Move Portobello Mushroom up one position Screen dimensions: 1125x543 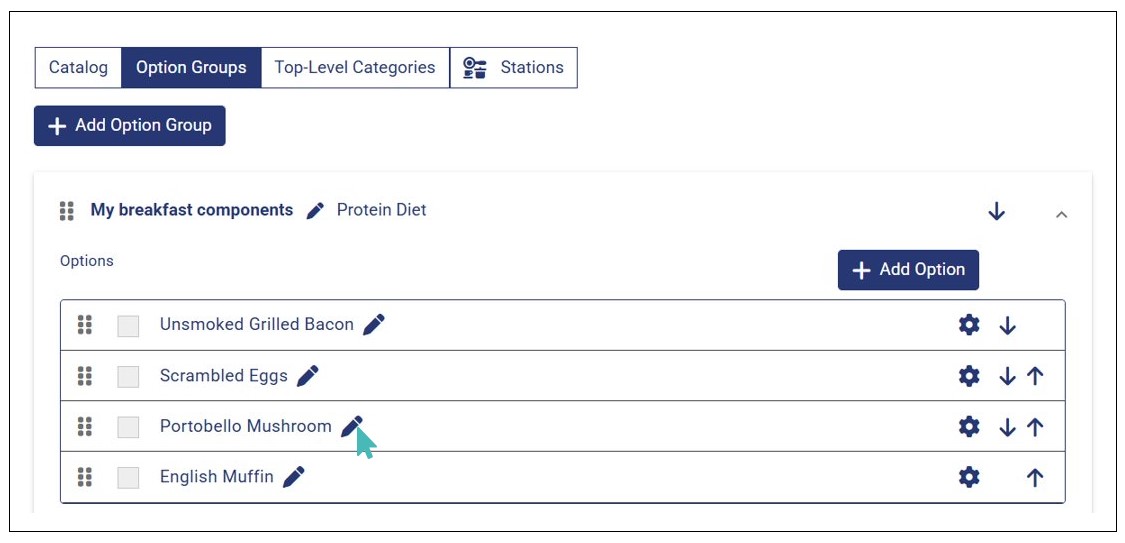click(1035, 427)
